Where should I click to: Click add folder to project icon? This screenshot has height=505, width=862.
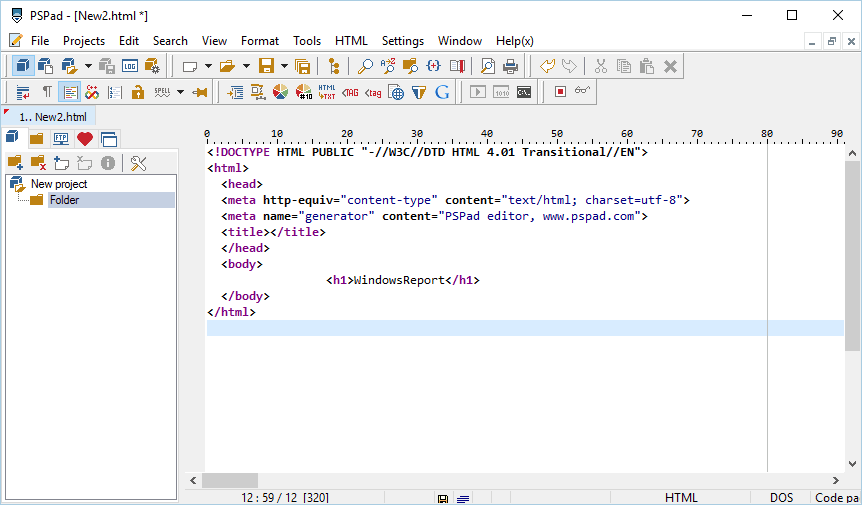click(15, 163)
